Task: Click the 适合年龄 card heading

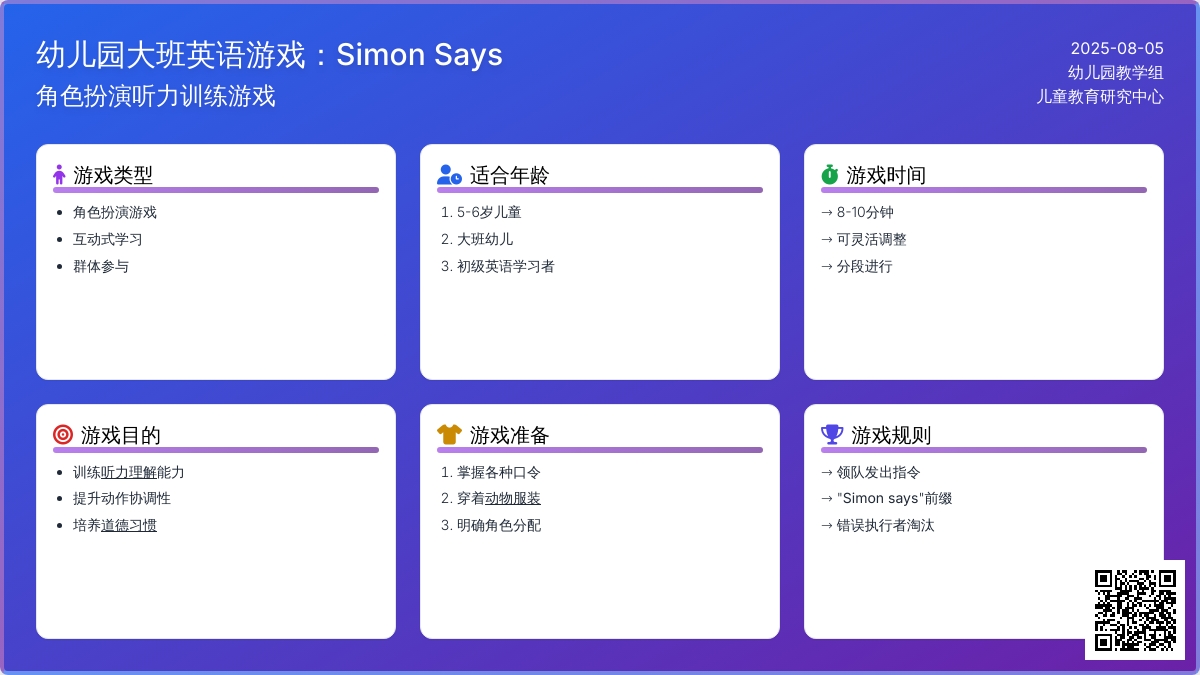Action: pyautogui.click(x=510, y=175)
